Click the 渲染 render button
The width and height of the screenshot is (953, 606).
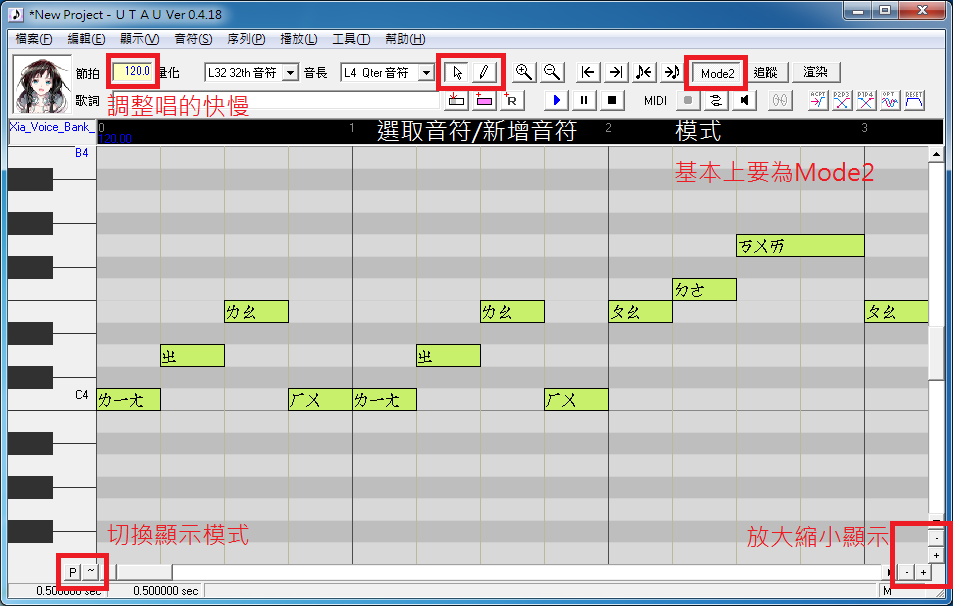click(x=816, y=72)
